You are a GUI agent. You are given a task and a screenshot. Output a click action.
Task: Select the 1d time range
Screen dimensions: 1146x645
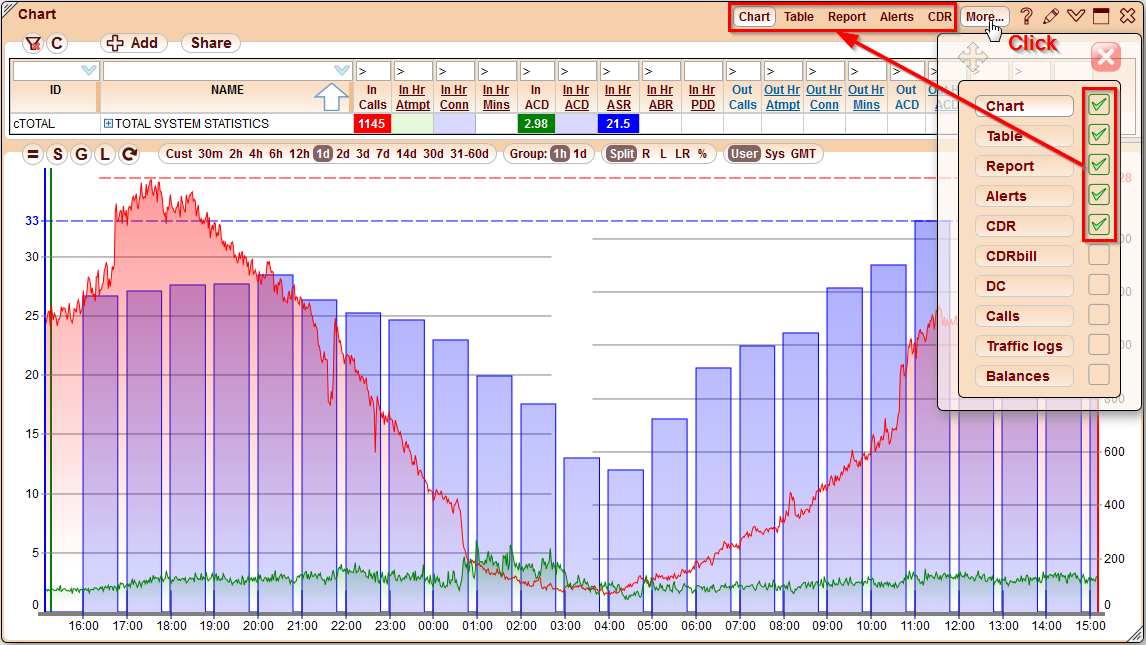(322, 154)
